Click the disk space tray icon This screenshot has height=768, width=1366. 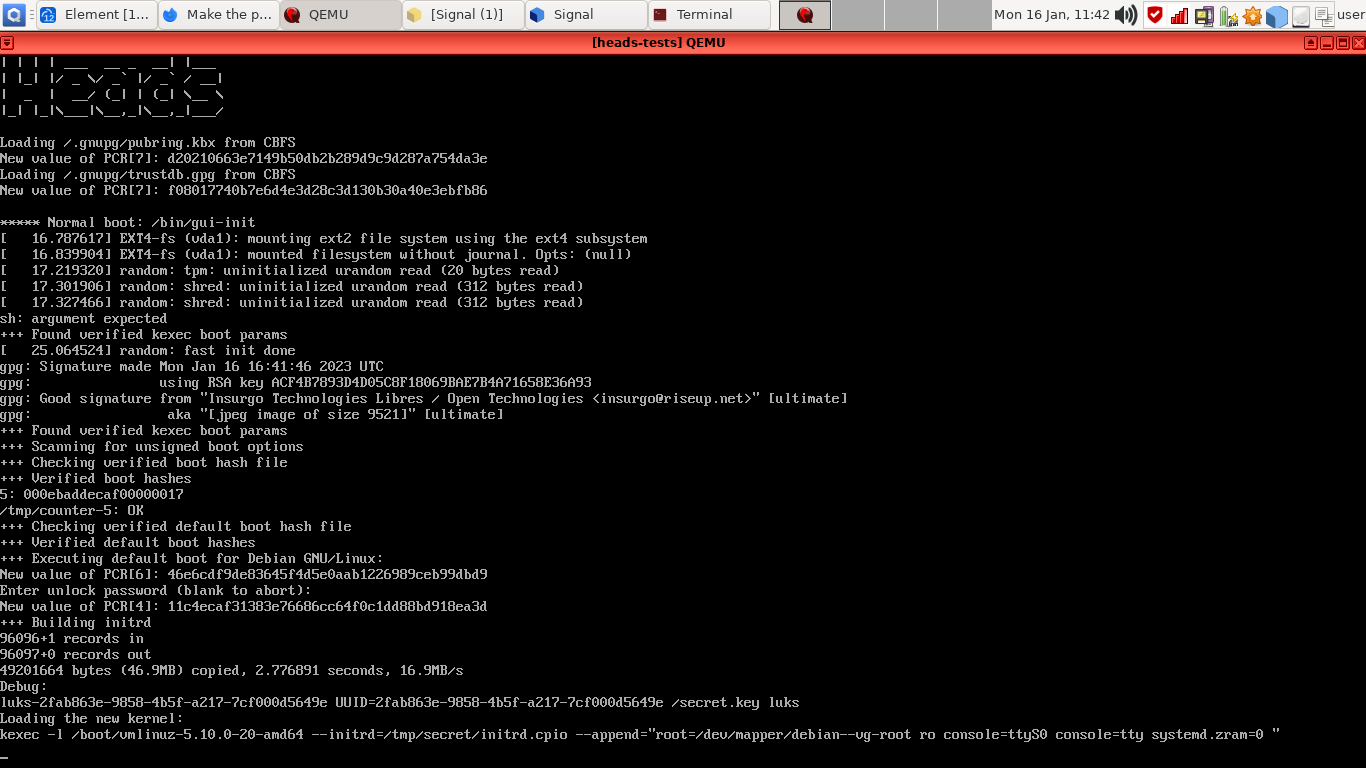pos(1301,16)
